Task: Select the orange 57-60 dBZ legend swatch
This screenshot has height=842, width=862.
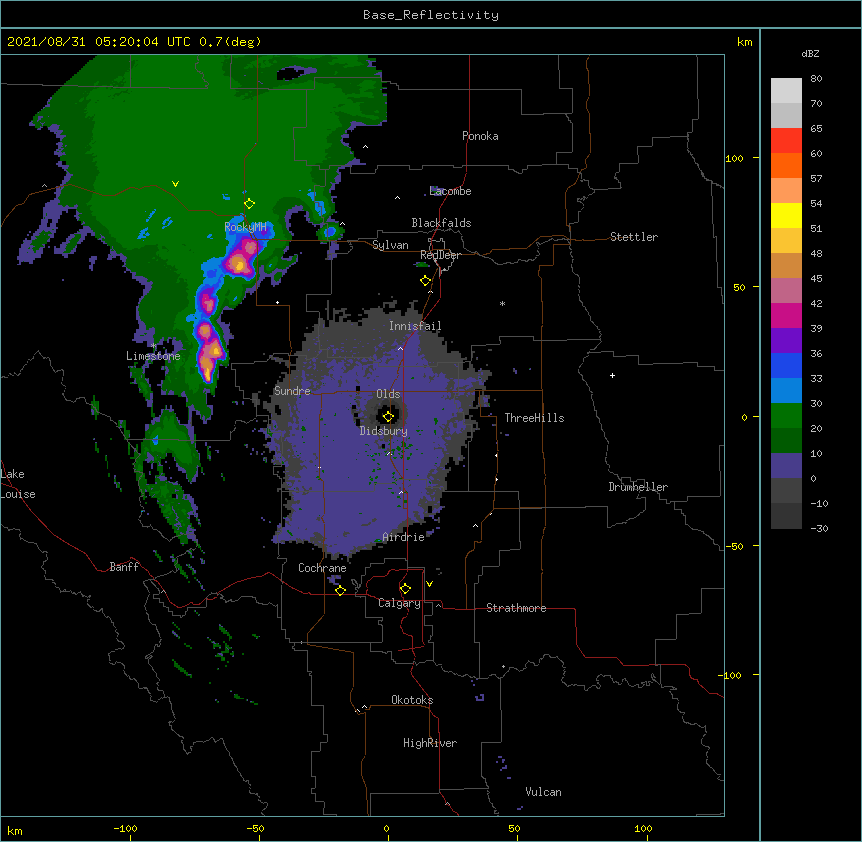Action: click(x=786, y=165)
